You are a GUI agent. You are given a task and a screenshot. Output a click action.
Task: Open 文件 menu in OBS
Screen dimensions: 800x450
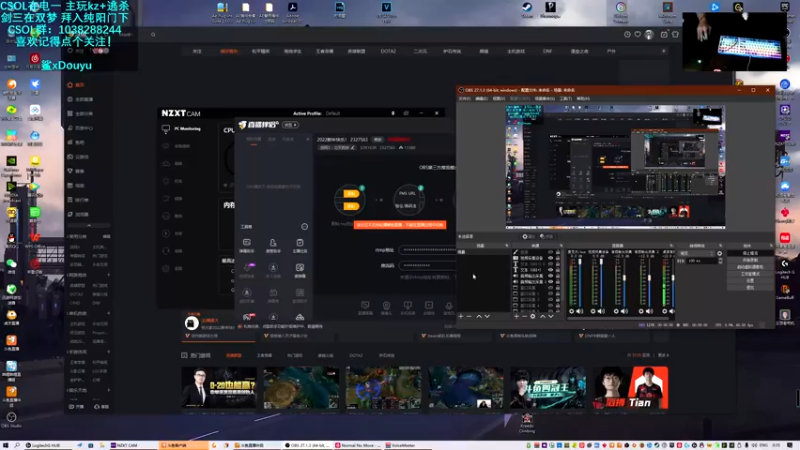[x=464, y=98]
